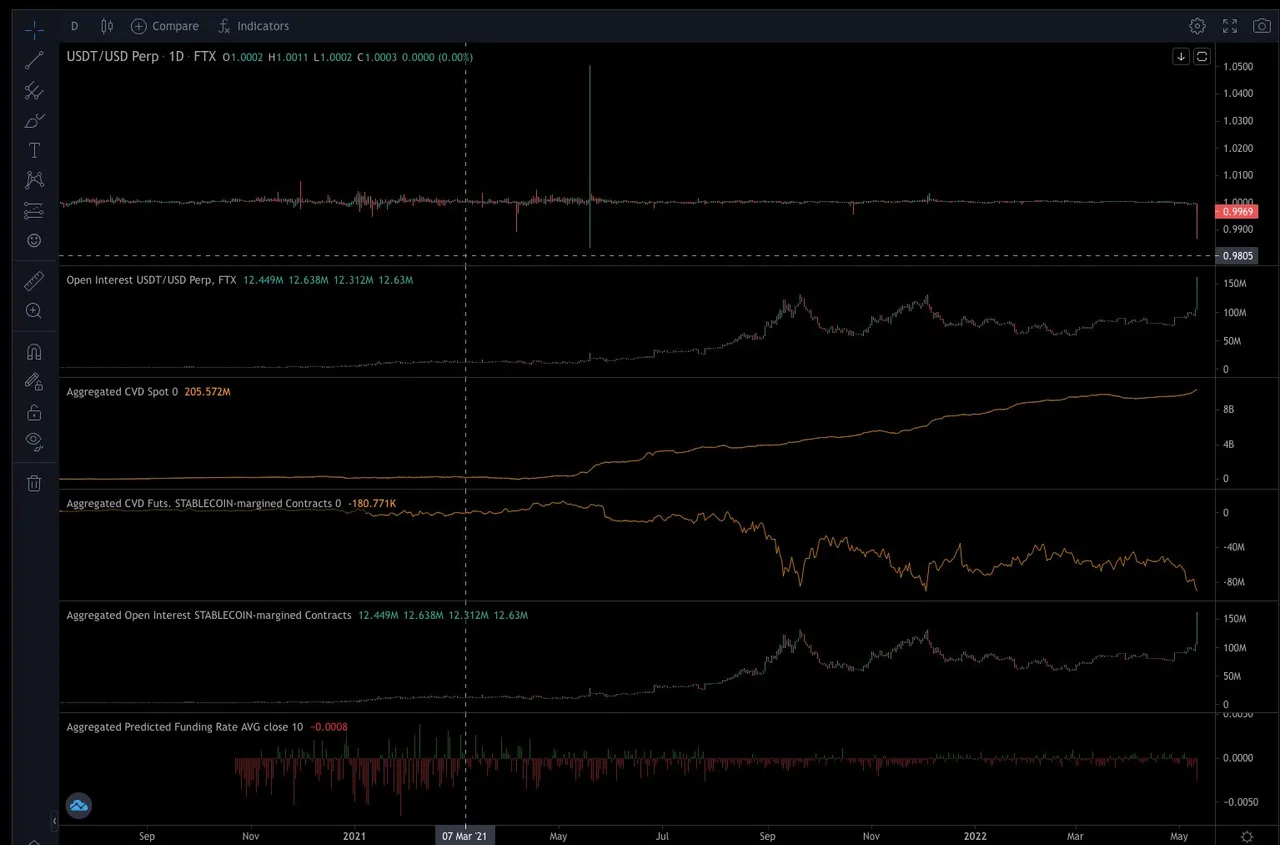Click the -80M label on futures CVD scale

coord(1233,582)
